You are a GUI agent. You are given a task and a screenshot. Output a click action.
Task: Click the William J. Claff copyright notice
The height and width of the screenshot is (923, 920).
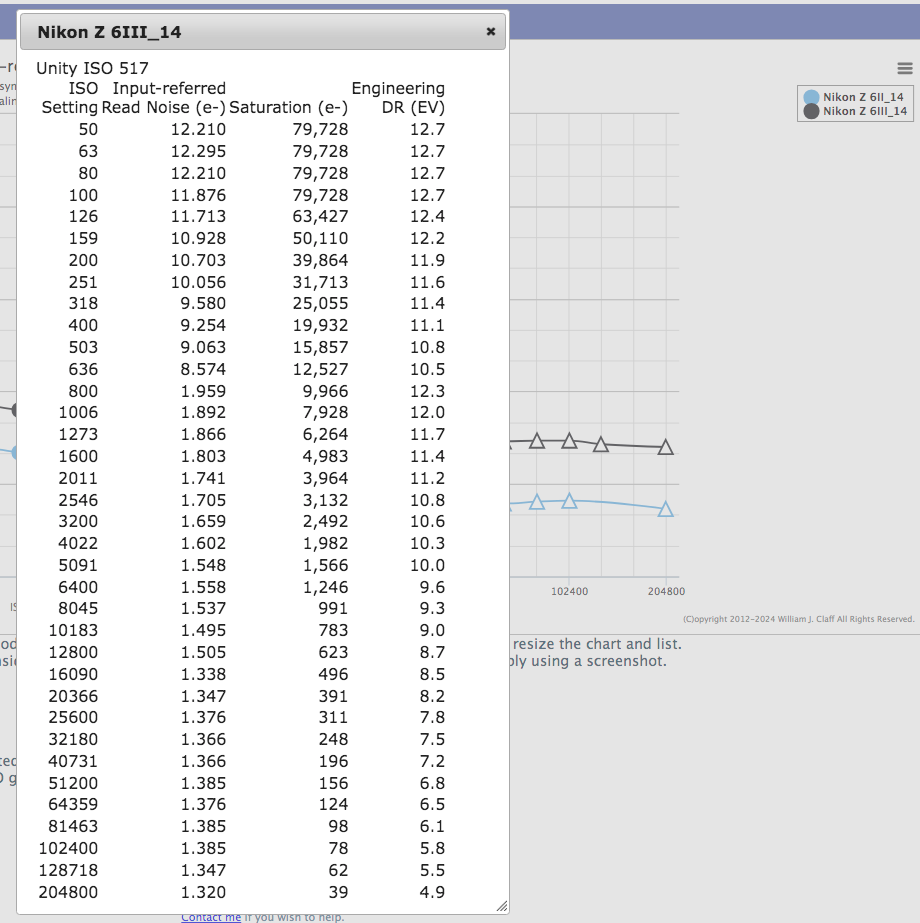tap(798, 619)
